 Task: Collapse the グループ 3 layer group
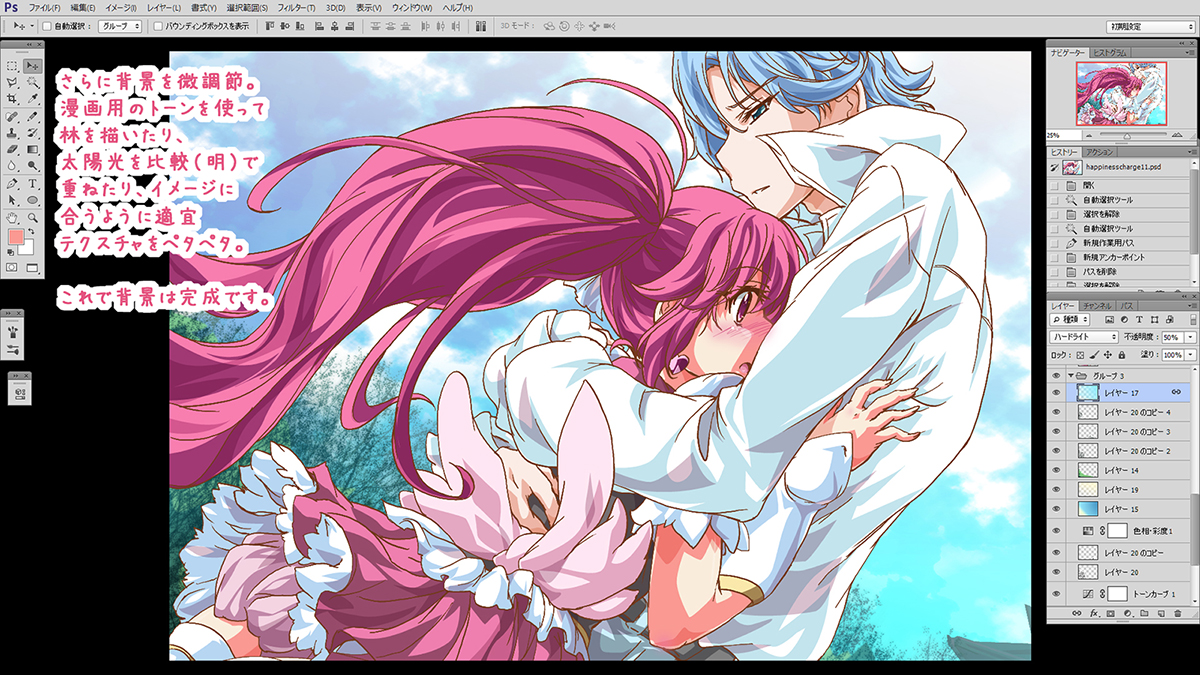(1072, 375)
